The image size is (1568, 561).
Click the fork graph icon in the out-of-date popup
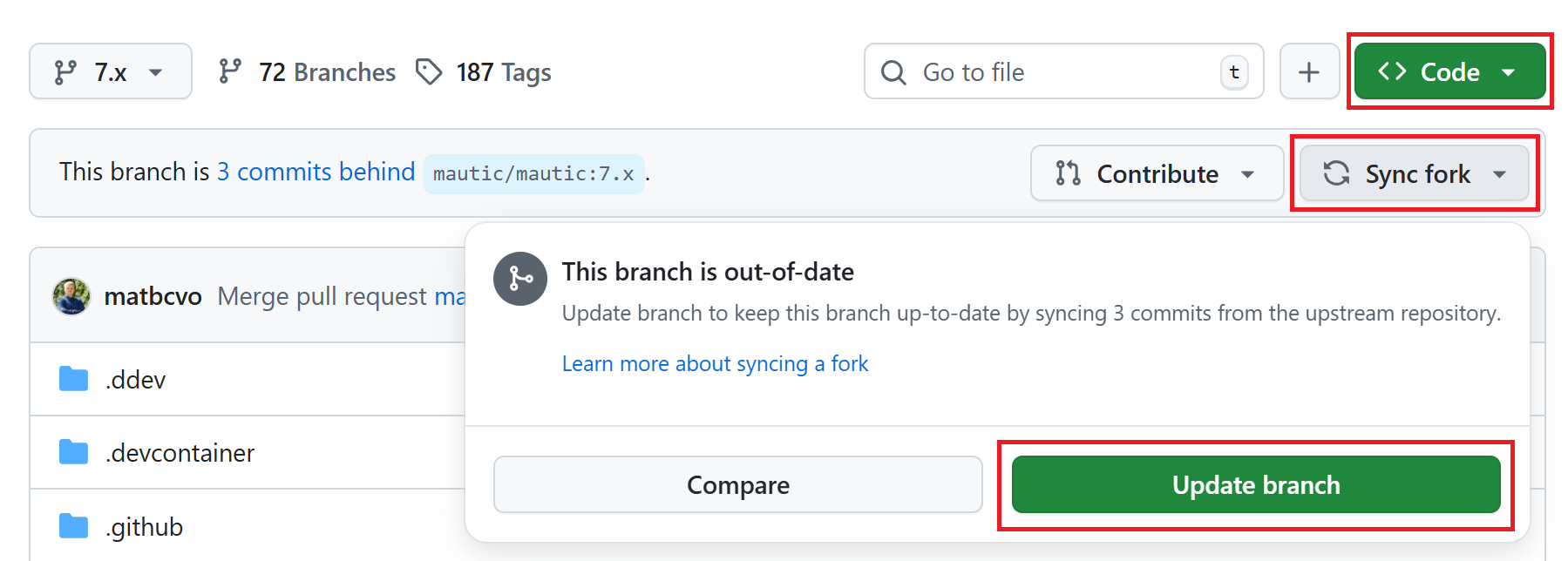coord(519,278)
